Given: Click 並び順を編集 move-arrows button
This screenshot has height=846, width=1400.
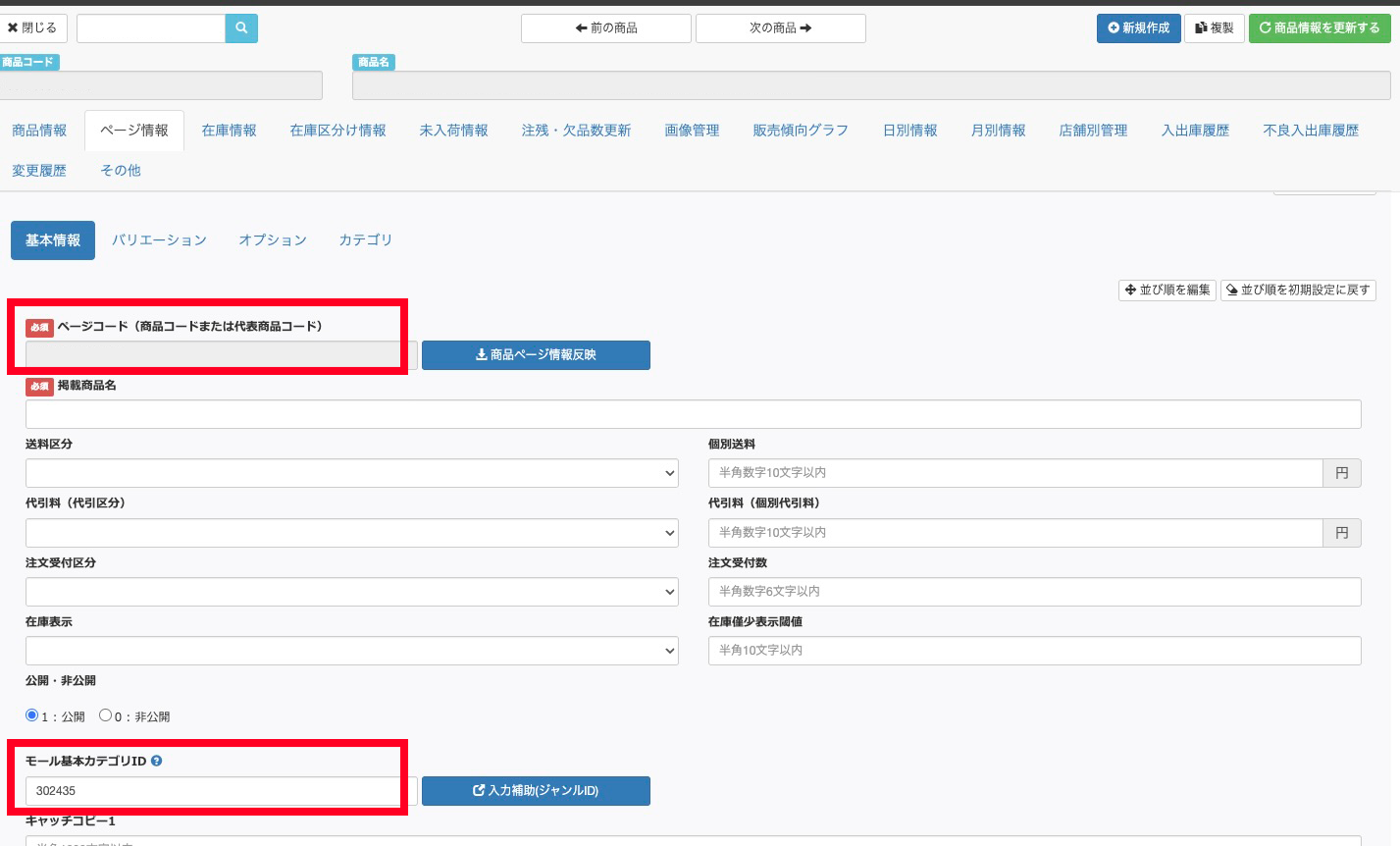Looking at the screenshot, I should pyautogui.click(x=1167, y=291).
